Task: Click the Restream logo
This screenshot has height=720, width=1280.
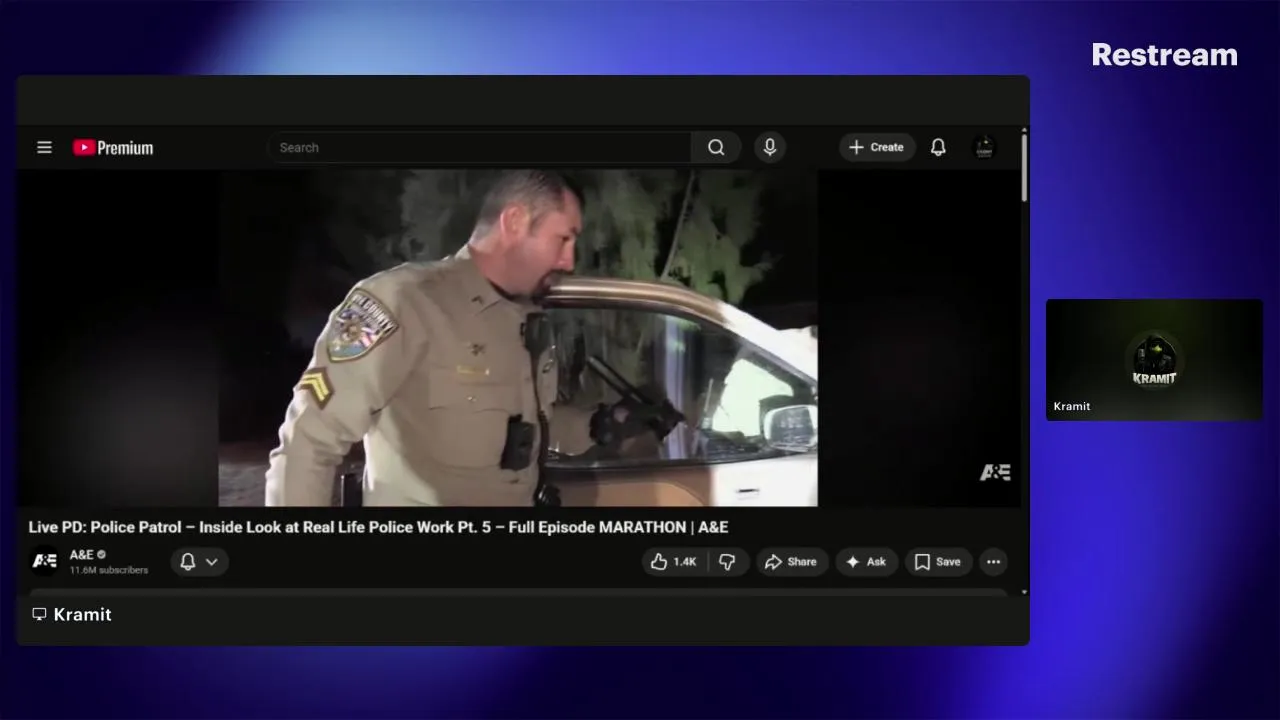Action: [1164, 55]
